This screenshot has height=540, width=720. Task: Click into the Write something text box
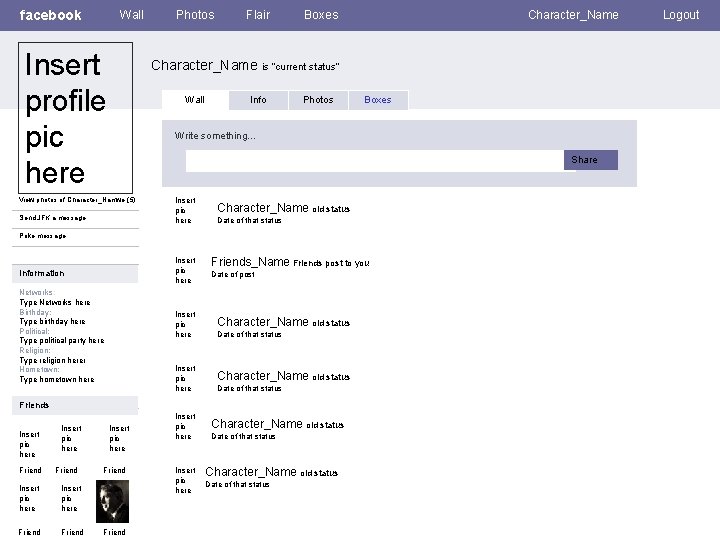(375, 160)
